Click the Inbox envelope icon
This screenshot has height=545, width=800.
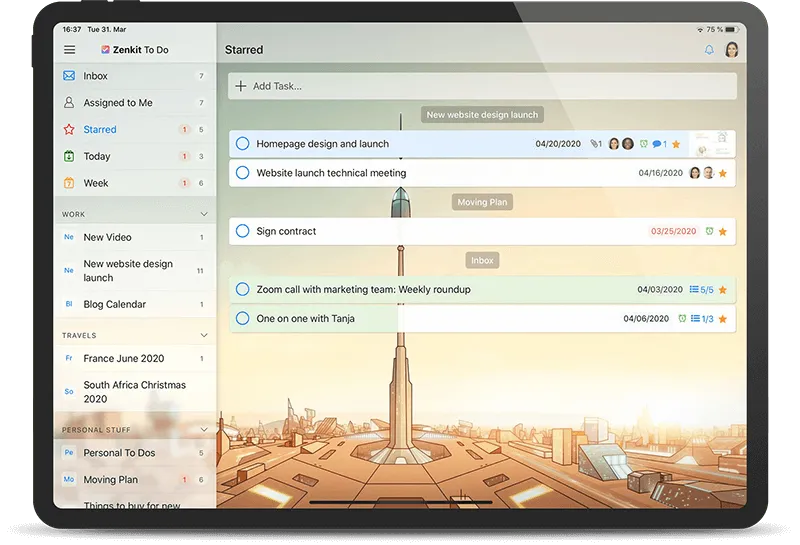pos(69,76)
